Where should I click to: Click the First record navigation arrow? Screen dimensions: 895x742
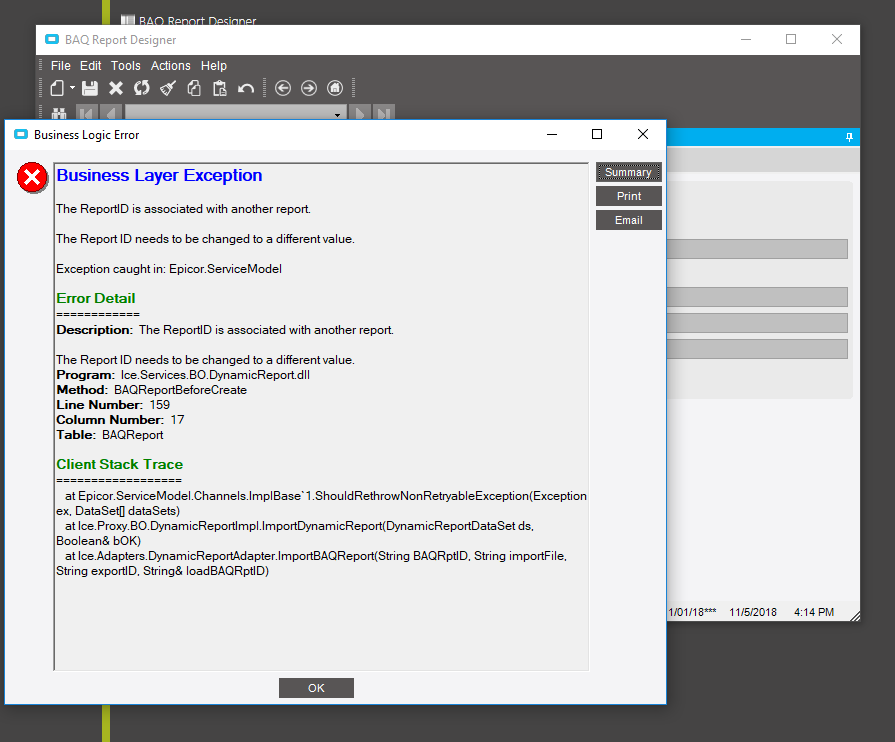click(87, 113)
